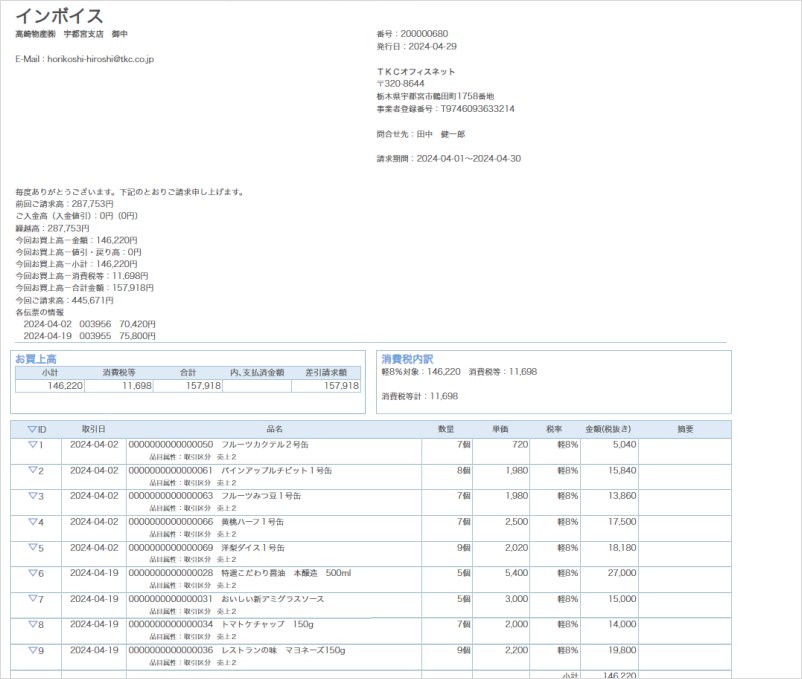Click amount 14,000 for トマトケチャップ row

tap(622, 624)
